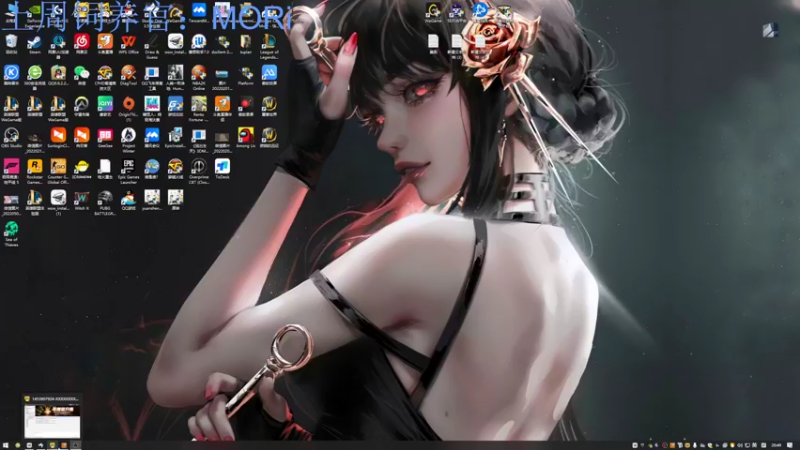Image resolution: width=800 pixels, height=450 pixels.
Task: Open PUBG BATTLEGROUNDS helmet icon
Action: coord(105,202)
